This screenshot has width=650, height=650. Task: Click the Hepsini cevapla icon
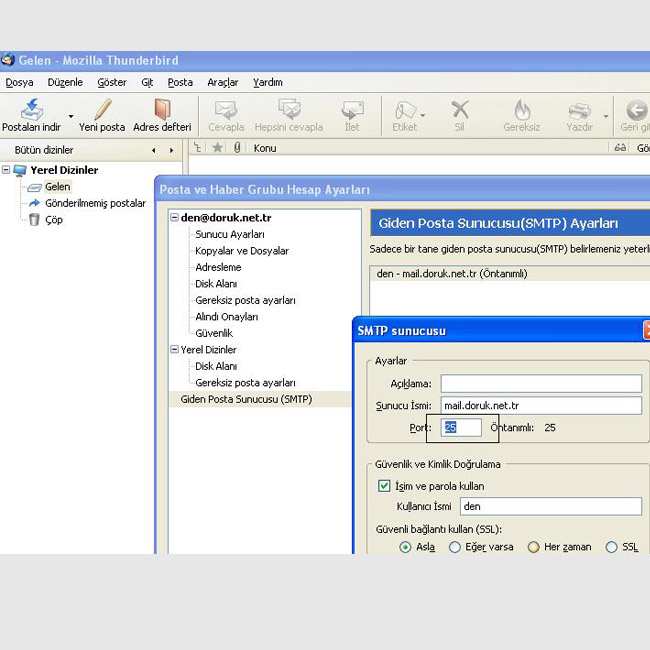pos(289,109)
